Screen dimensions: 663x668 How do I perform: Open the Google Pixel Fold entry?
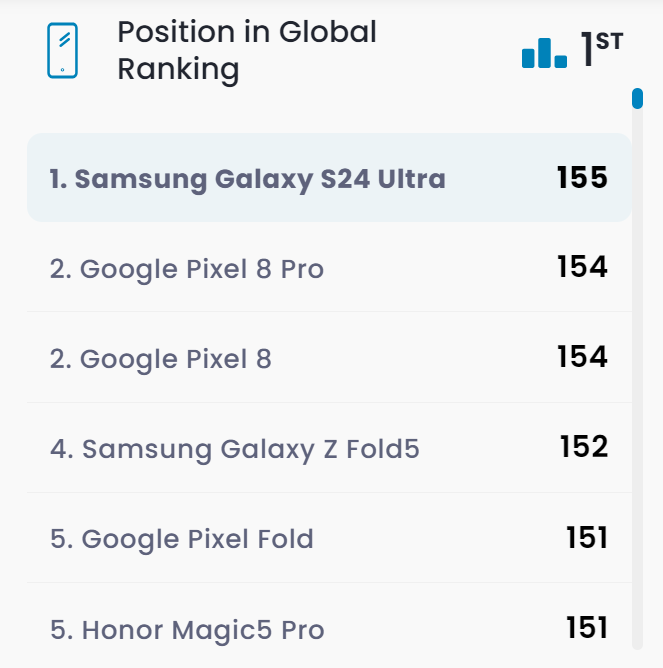pyautogui.click(x=182, y=539)
